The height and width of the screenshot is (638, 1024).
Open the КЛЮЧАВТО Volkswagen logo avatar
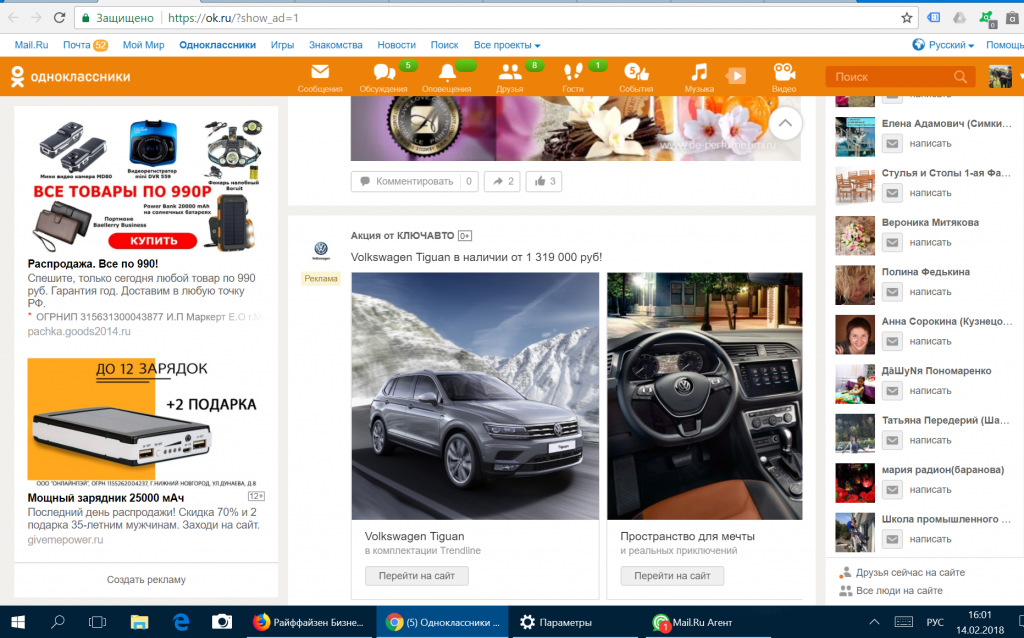321,249
